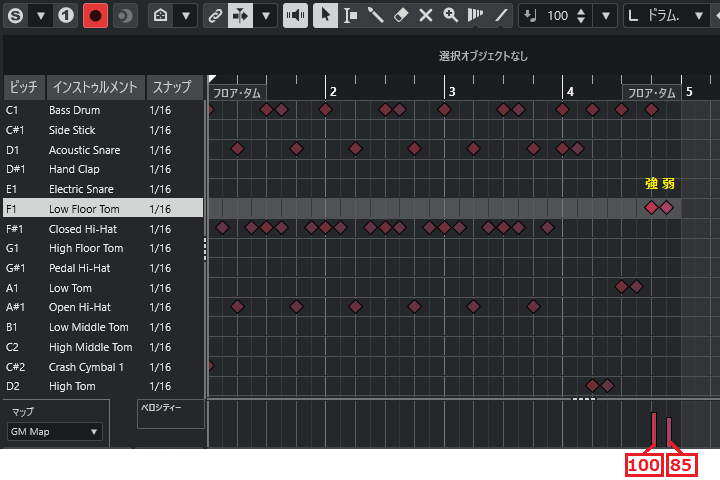Open the Auto-Scroll settings dropdown arrow

coord(266,16)
